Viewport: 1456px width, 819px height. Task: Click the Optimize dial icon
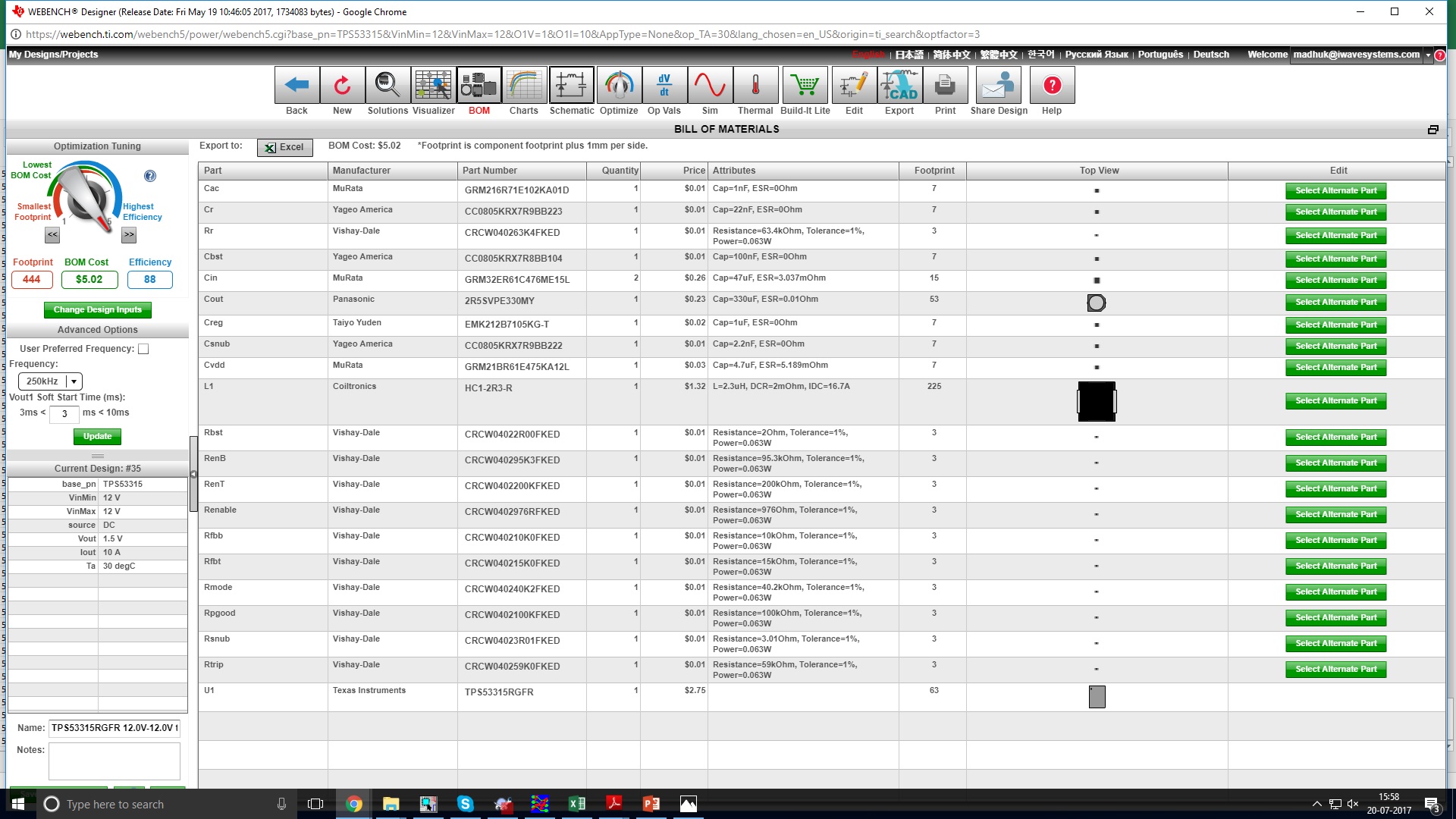click(x=619, y=86)
